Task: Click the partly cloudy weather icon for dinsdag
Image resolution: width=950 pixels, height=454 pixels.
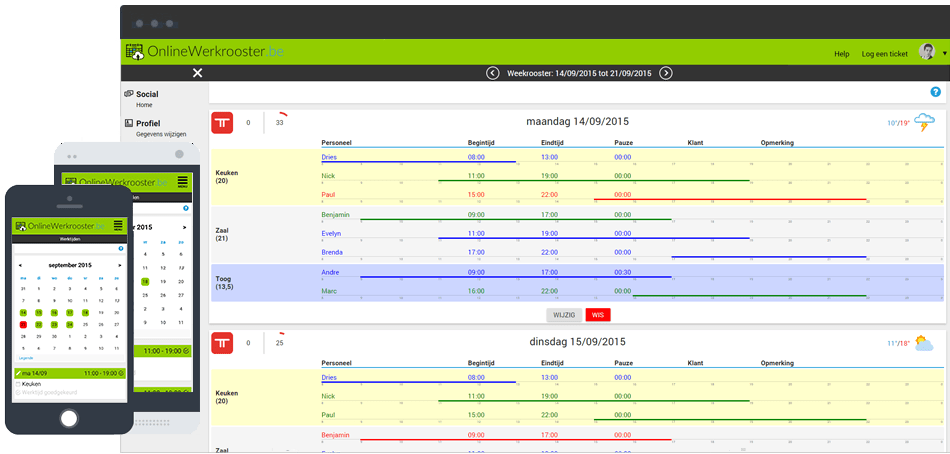Action: (x=925, y=343)
